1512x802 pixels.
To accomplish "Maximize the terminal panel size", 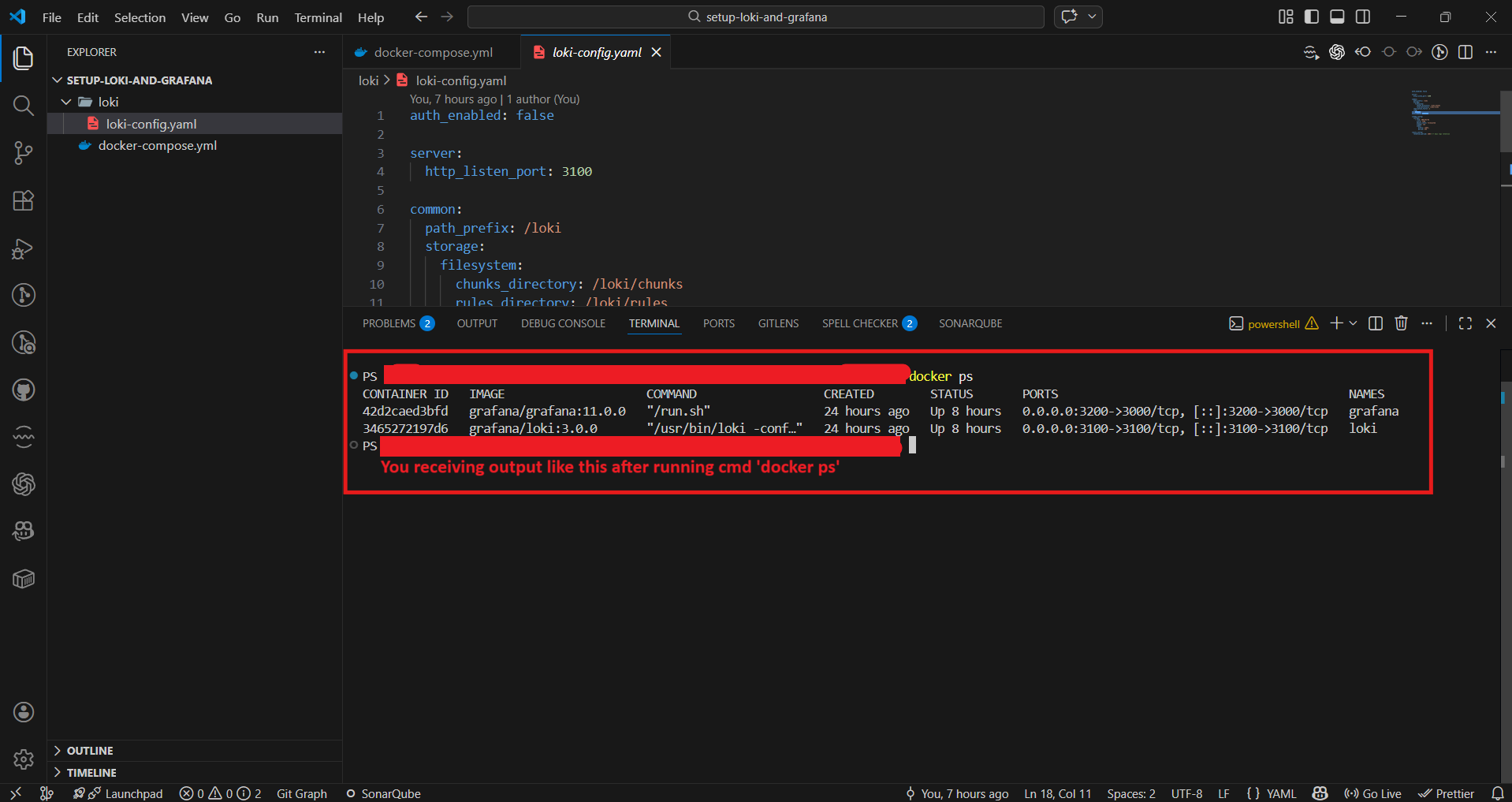I will (1465, 323).
